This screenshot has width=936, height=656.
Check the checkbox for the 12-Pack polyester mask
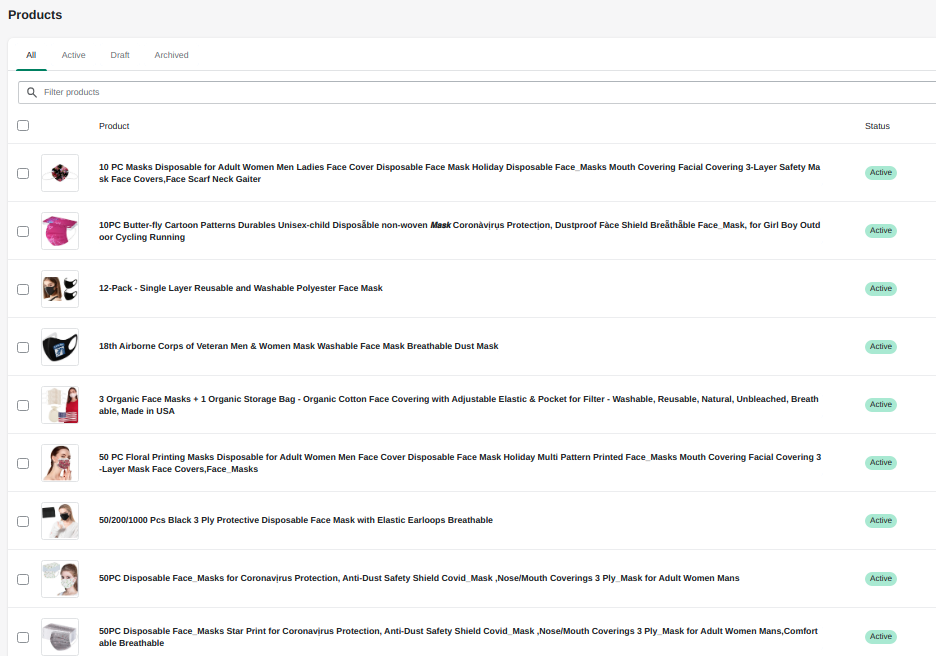pyautogui.click(x=23, y=289)
